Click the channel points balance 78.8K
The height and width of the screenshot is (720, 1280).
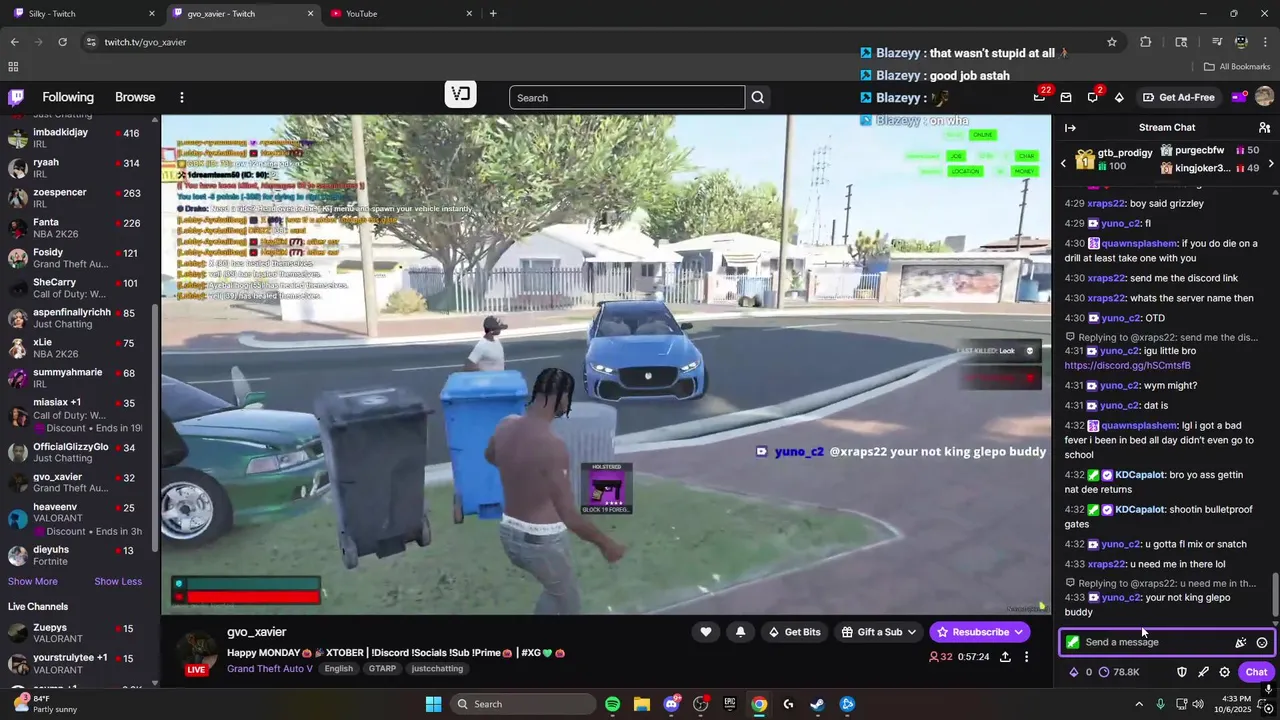point(1119,672)
